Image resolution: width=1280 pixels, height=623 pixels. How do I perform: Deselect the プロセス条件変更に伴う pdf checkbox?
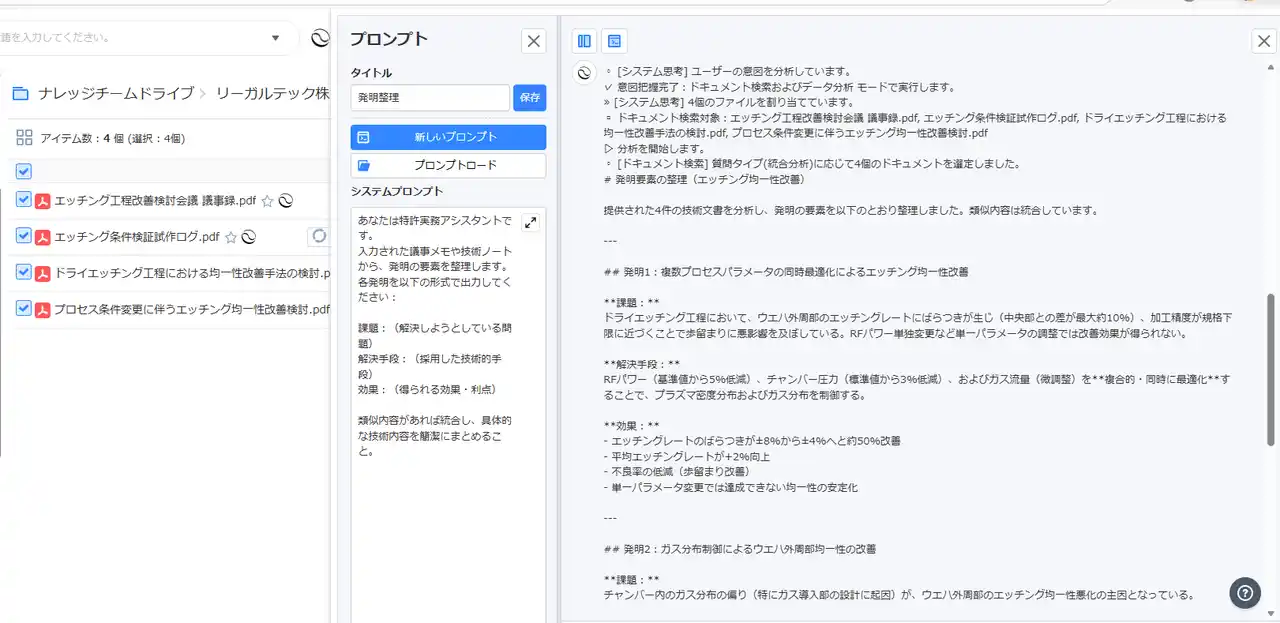pyautogui.click(x=24, y=309)
